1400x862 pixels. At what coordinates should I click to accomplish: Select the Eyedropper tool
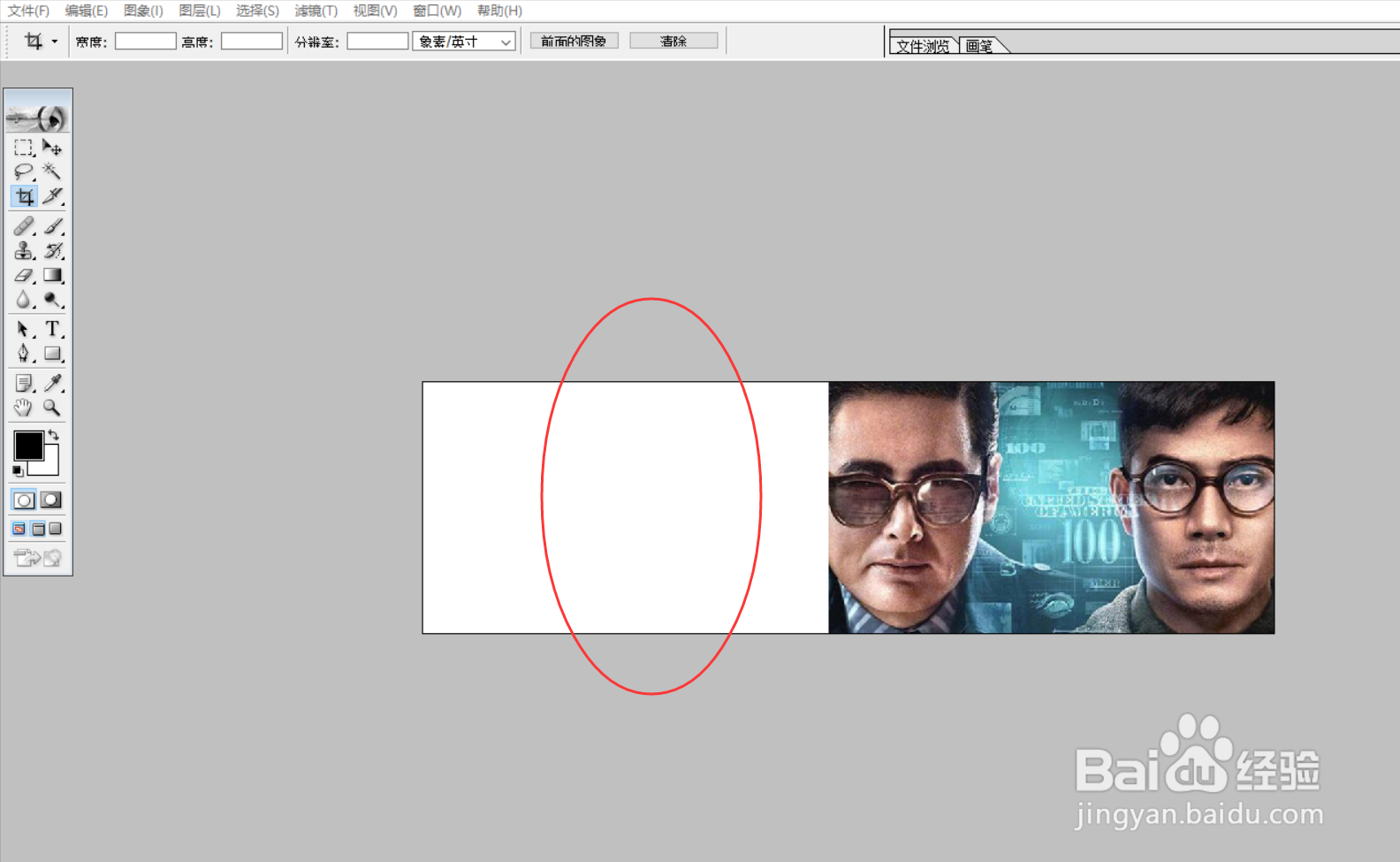52,383
